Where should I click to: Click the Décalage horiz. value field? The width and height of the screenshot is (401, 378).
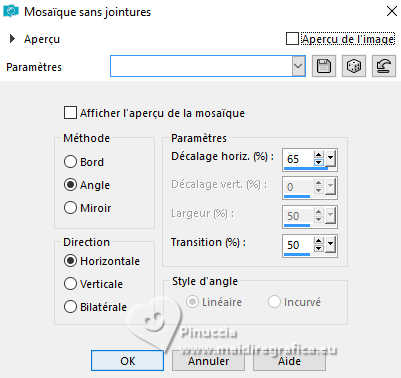tap(298, 159)
